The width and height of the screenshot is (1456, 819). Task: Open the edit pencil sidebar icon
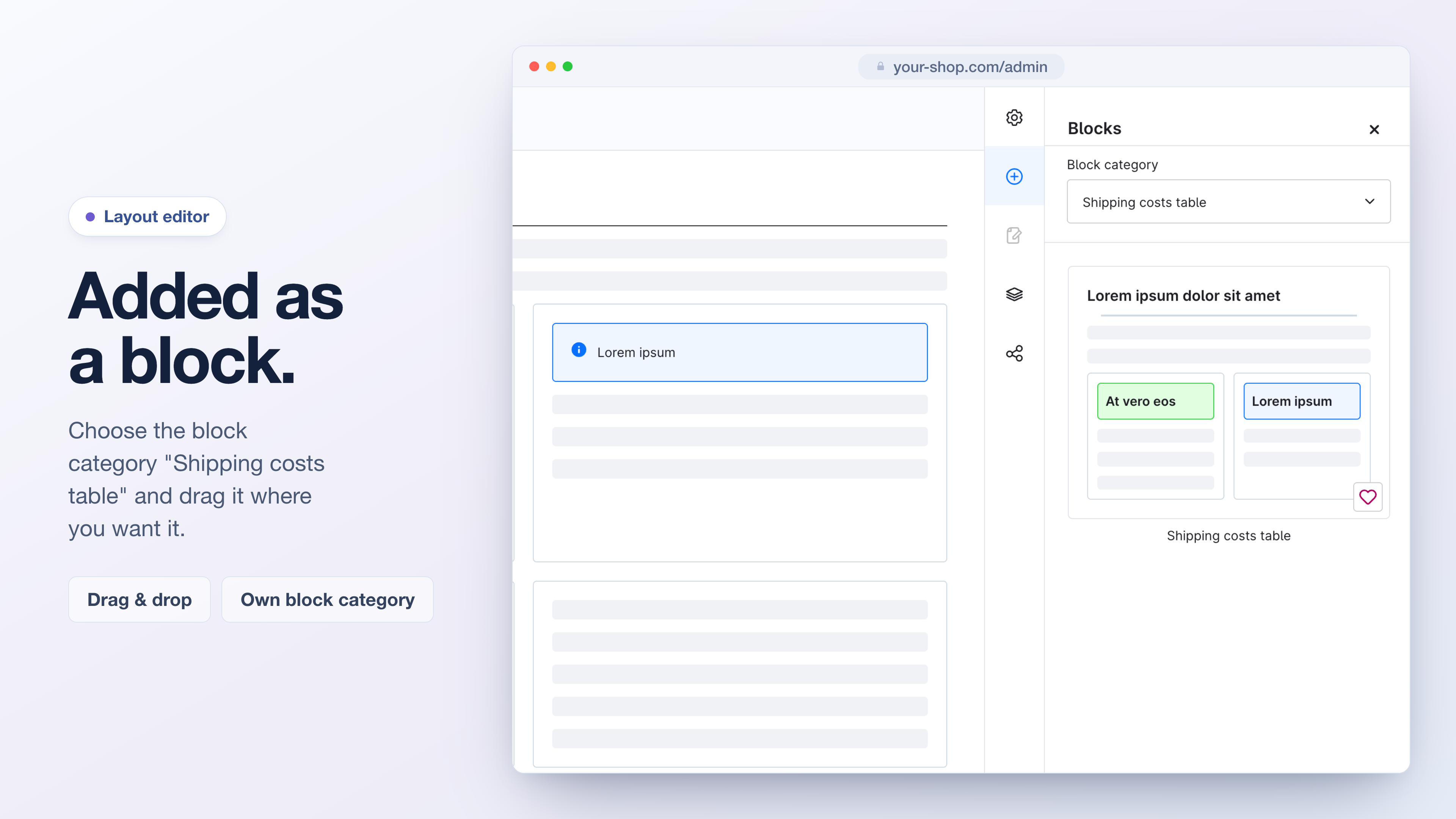click(x=1014, y=235)
